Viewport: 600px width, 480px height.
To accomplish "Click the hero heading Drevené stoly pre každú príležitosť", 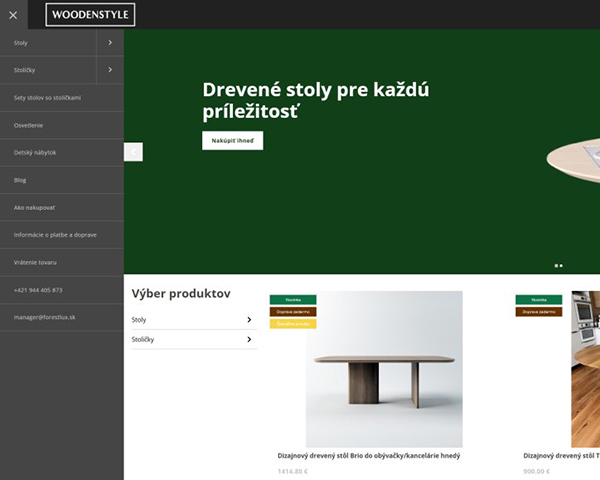I will 316,100.
